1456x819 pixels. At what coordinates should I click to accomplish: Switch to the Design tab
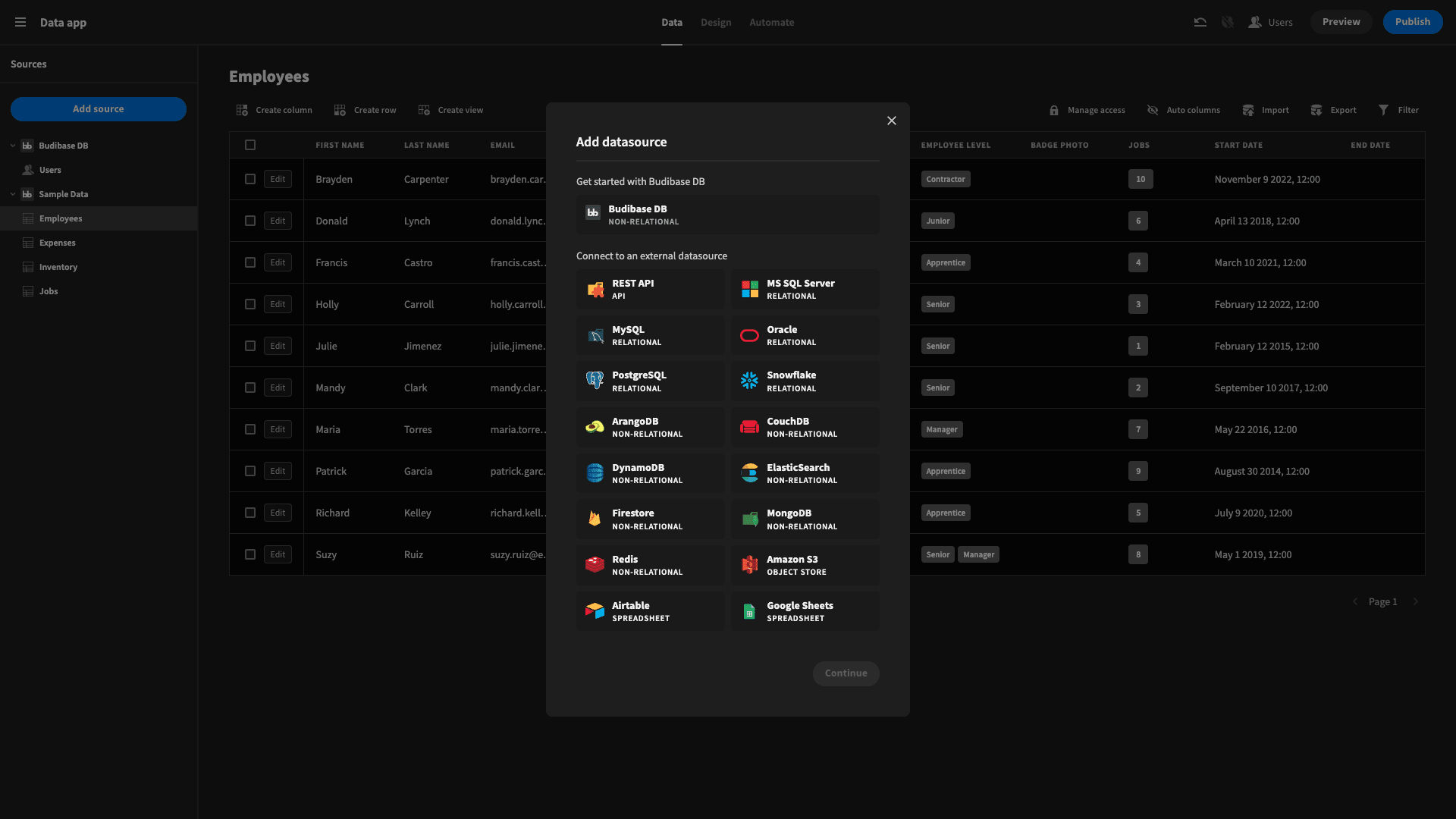[716, 23]
